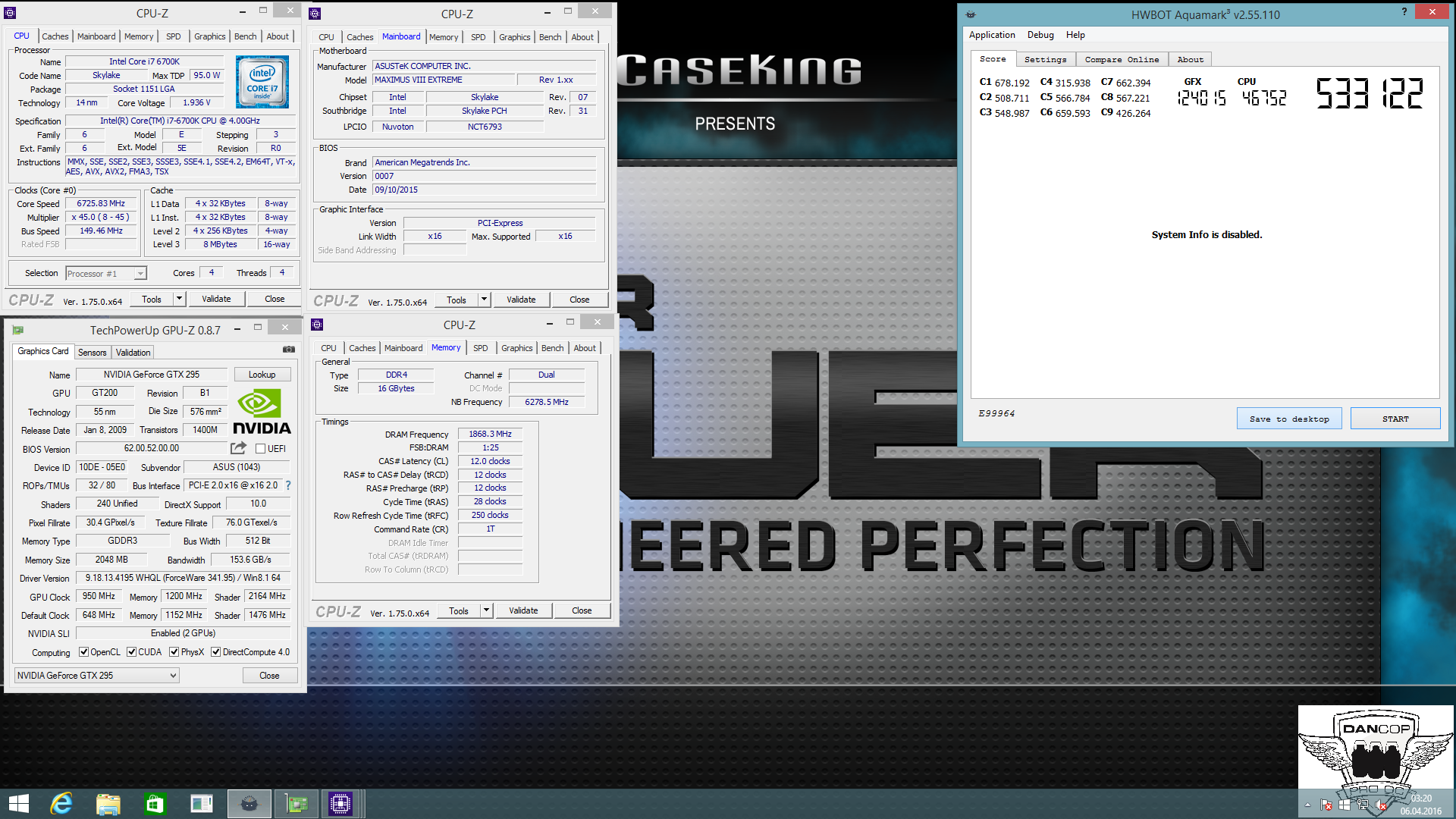Viewport: 1456px width, 819px height.
Task: Launch Internet Explorer from the taskbar
Action: click(x=61, y=804)
